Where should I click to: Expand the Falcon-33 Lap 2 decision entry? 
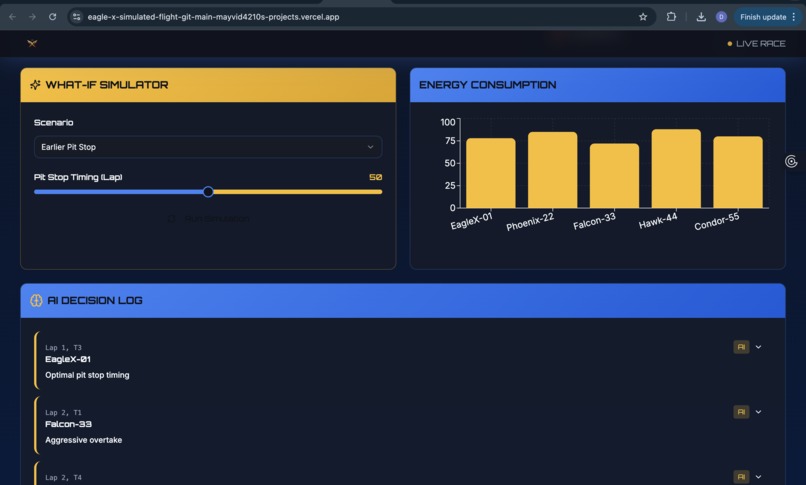758,412
